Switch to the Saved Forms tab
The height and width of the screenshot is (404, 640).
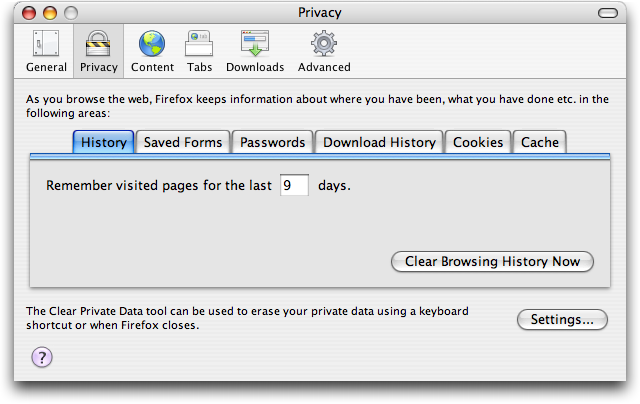[183, 142]
